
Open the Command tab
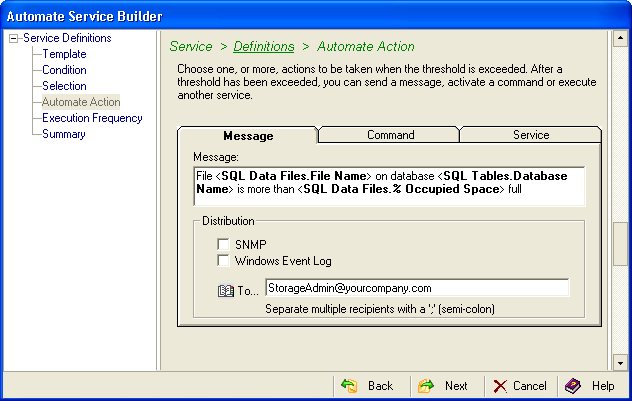coord(390,135)
